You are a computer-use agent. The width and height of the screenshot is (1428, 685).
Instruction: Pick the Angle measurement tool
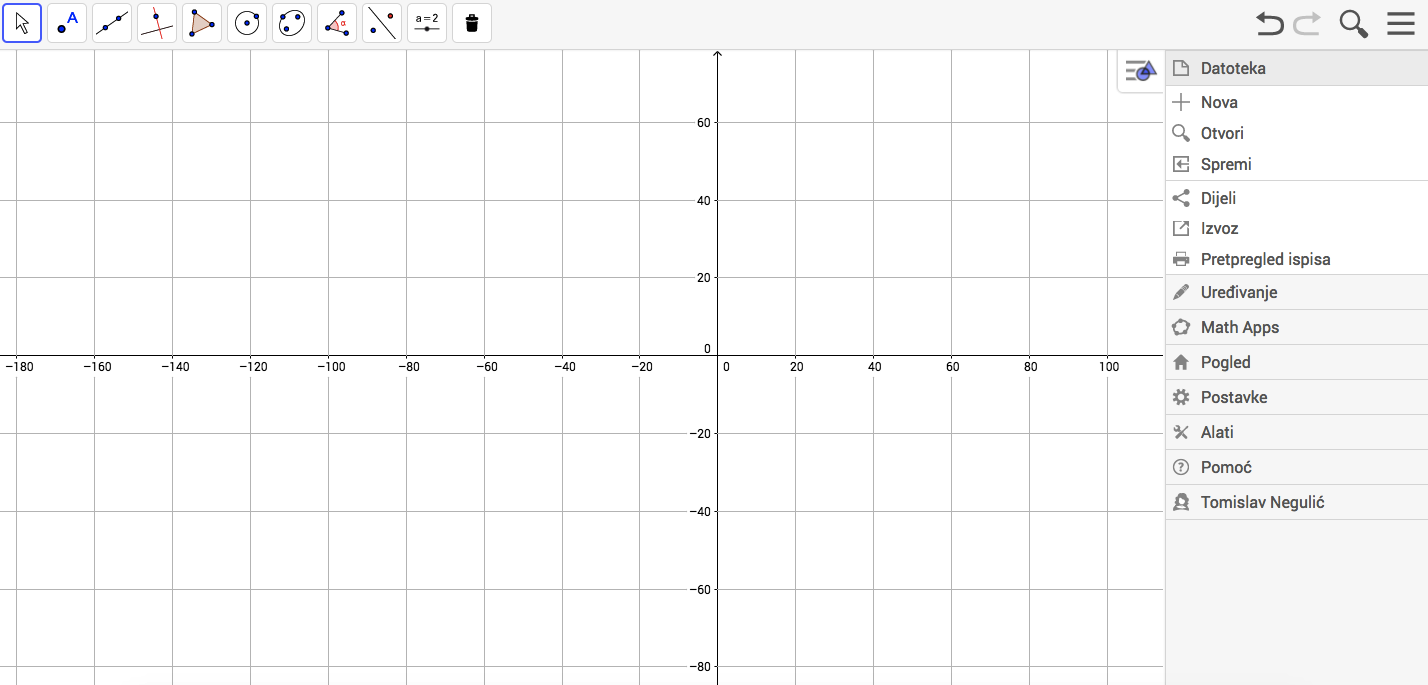(x=337, y=23)
